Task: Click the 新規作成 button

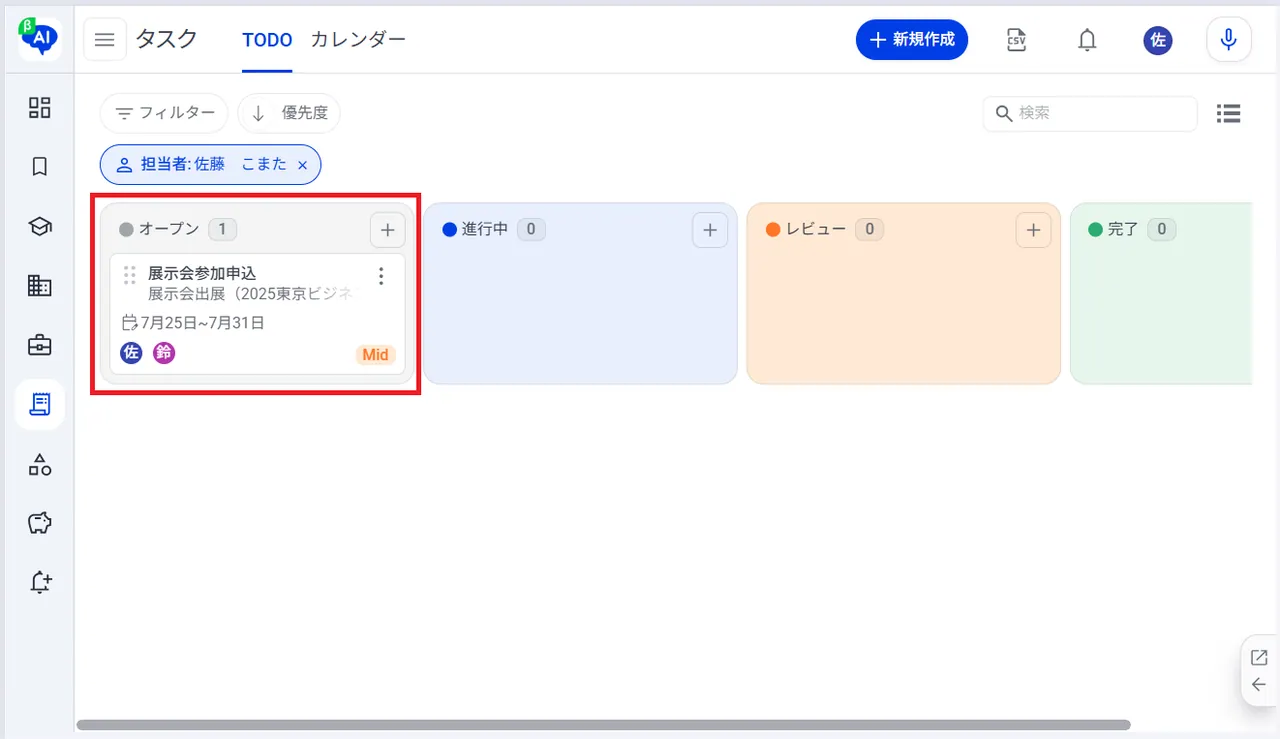Action: pos(912,40)
